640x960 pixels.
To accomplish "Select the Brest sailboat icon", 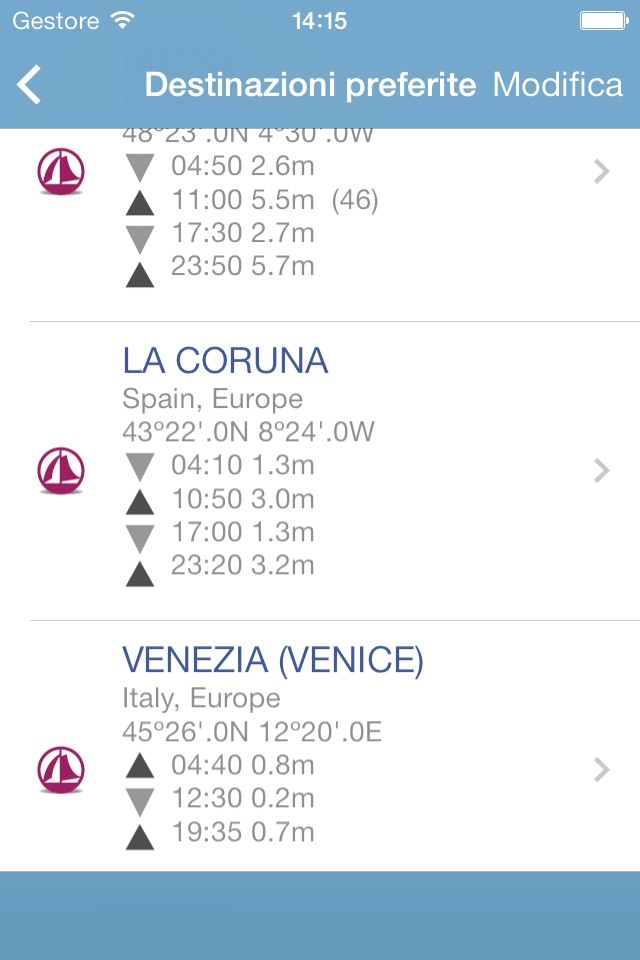I will pos(61,171).
